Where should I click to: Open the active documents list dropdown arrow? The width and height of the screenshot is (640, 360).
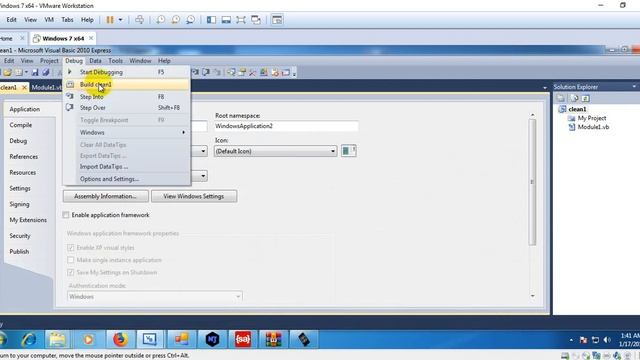pyautogui.click(x=545, y=88)
